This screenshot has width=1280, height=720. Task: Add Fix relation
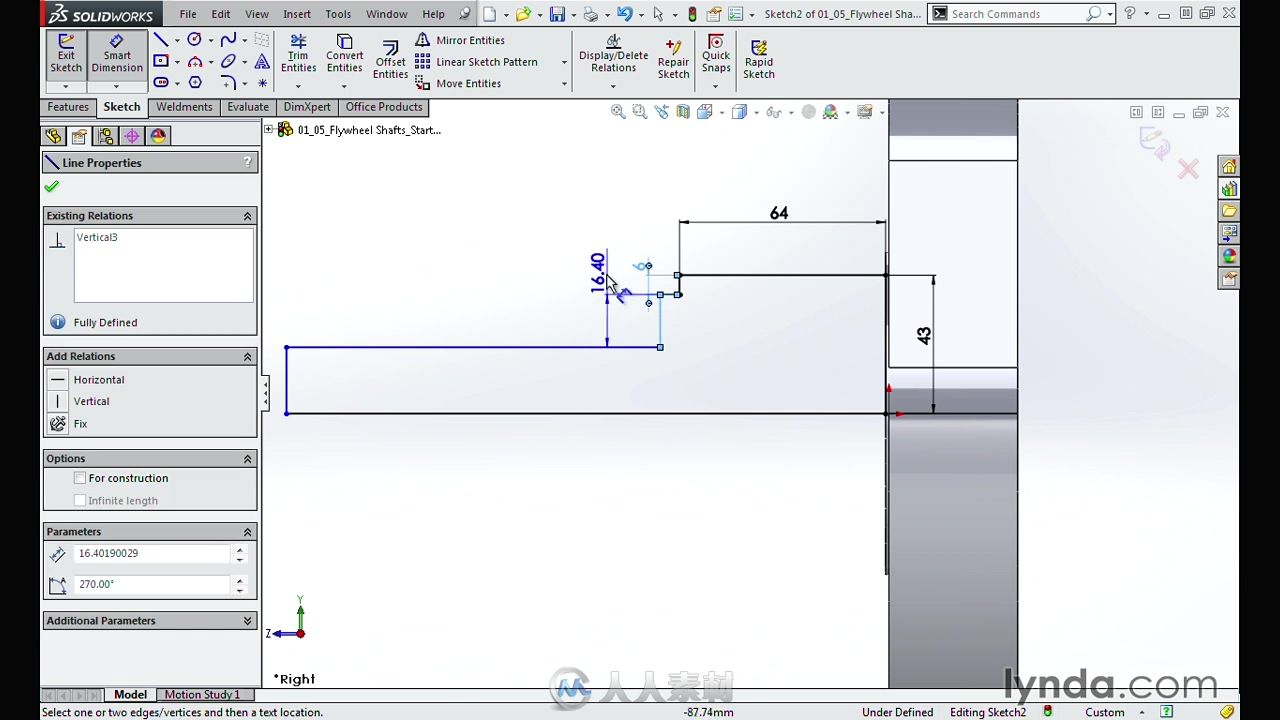coord(69,424)
